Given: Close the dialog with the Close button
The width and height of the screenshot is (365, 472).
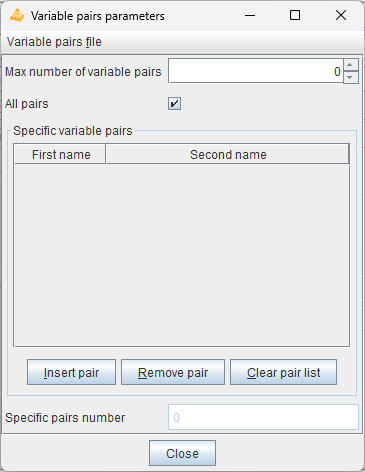Looking at the screenshot, I should tap(182, 453).
